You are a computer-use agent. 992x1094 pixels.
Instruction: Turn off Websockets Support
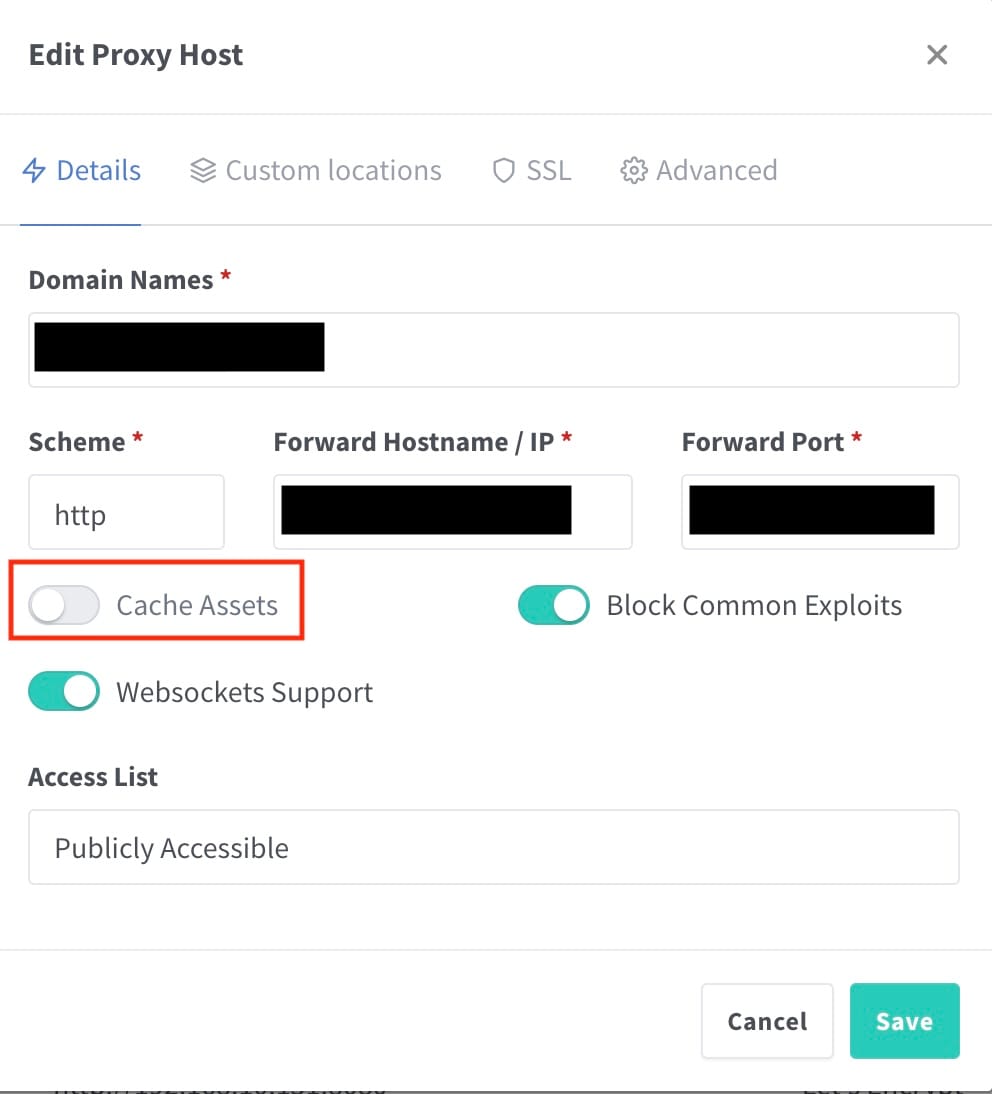click(x=63, y=691)
